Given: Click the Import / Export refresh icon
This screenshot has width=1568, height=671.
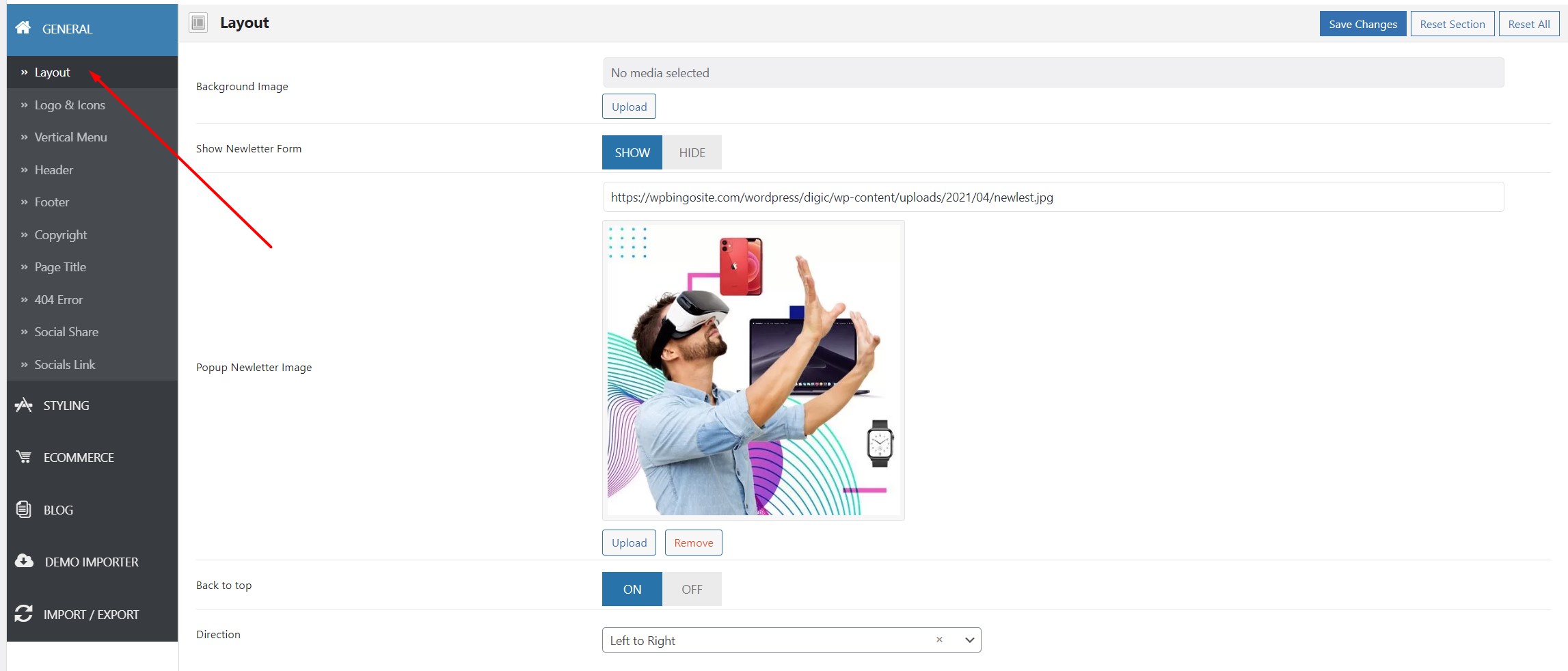Looking at the screenshot, I should click(x=24, y=614).
